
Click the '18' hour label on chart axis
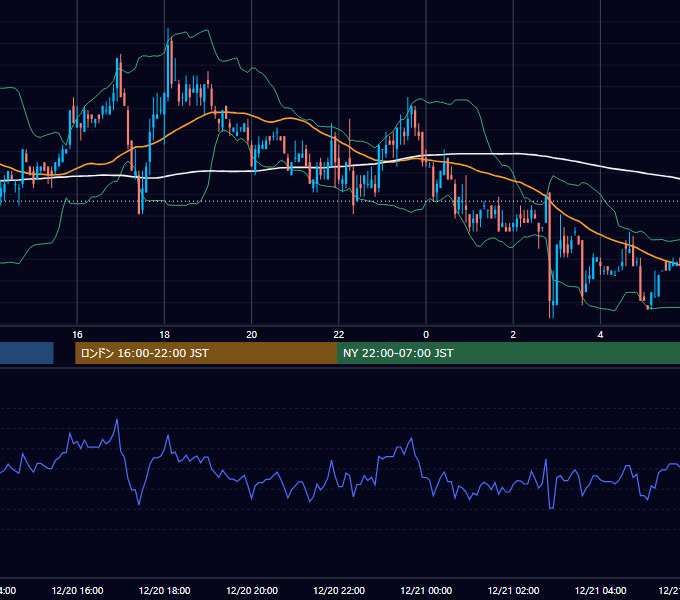[164, 335]
